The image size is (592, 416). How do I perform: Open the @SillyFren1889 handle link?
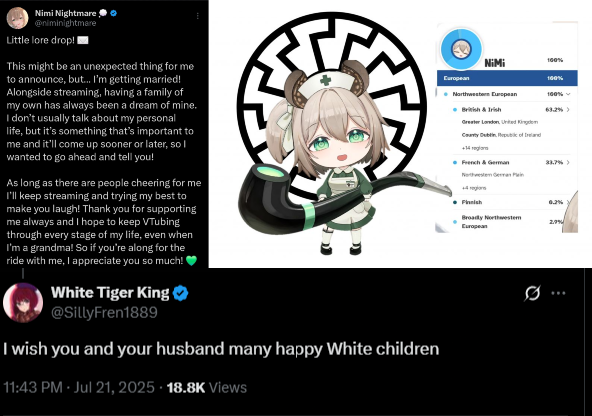point(104,313)
